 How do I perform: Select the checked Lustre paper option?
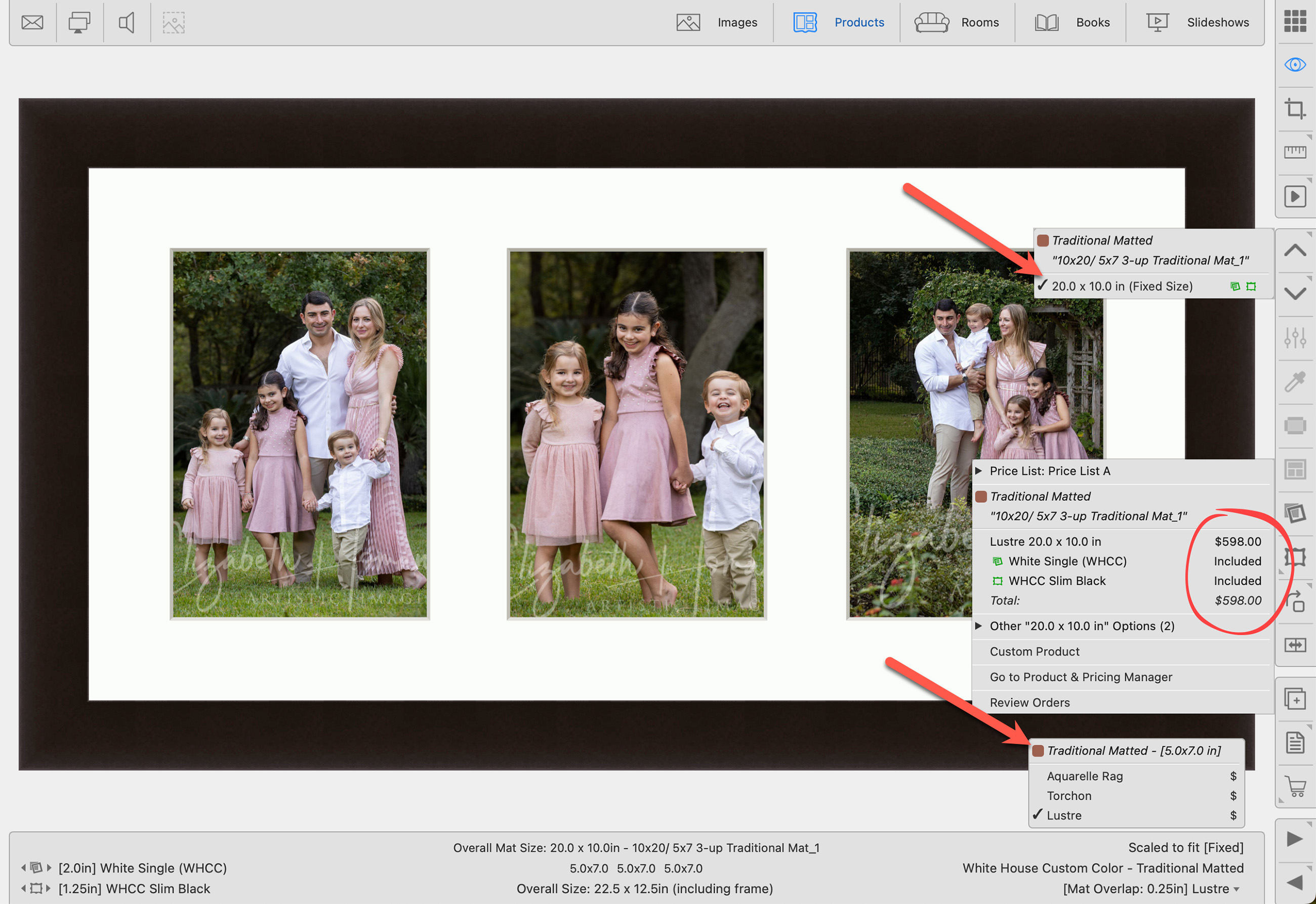[1064, 815]
